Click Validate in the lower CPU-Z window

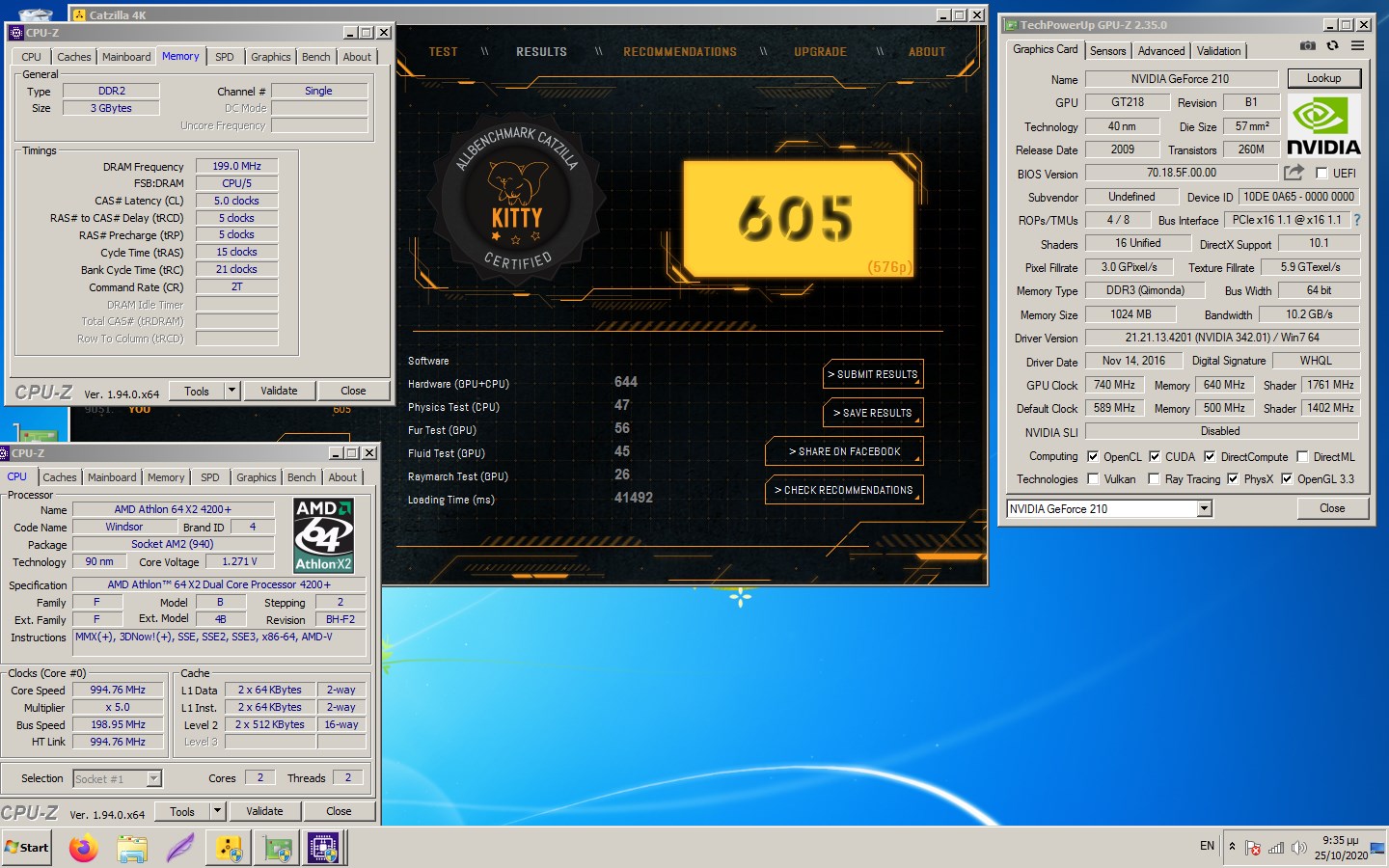[x=264, y=811]
